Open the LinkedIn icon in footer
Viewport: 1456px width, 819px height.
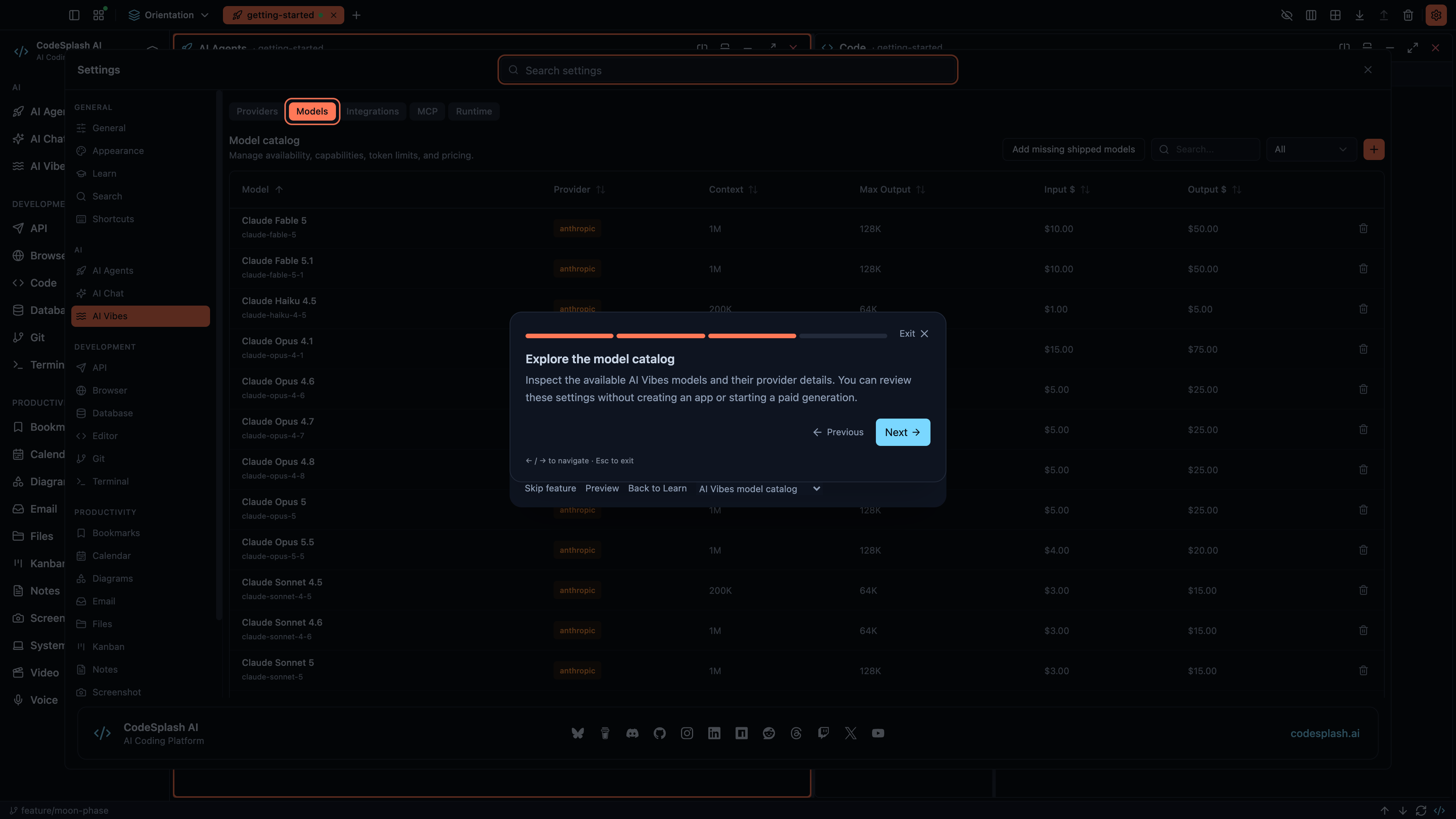pyautogui.click(x=714, y=733)
